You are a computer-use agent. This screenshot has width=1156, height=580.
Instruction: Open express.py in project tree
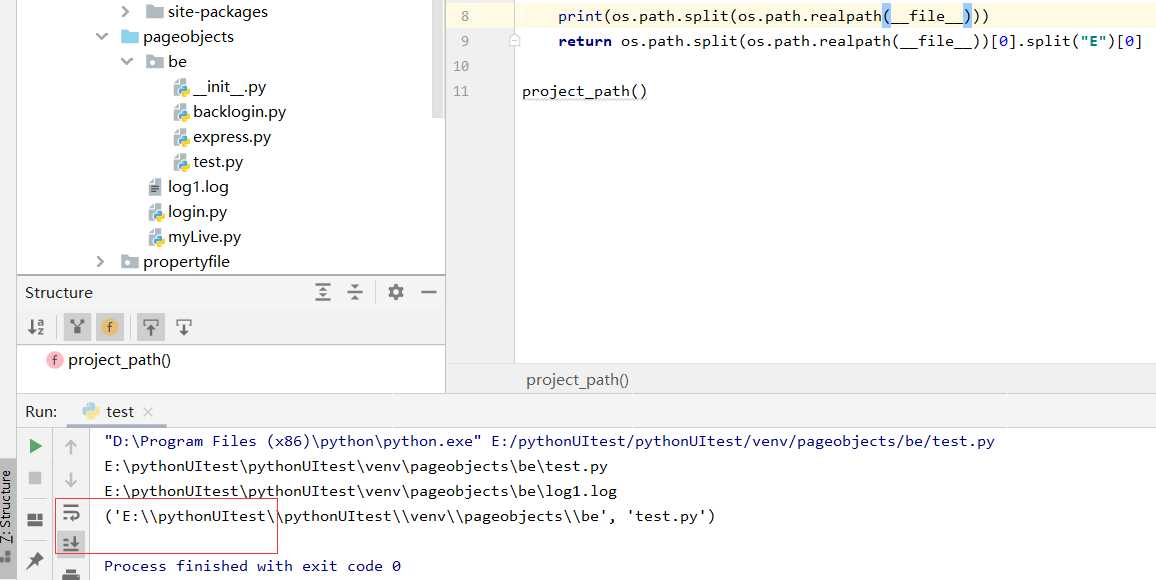231,137
